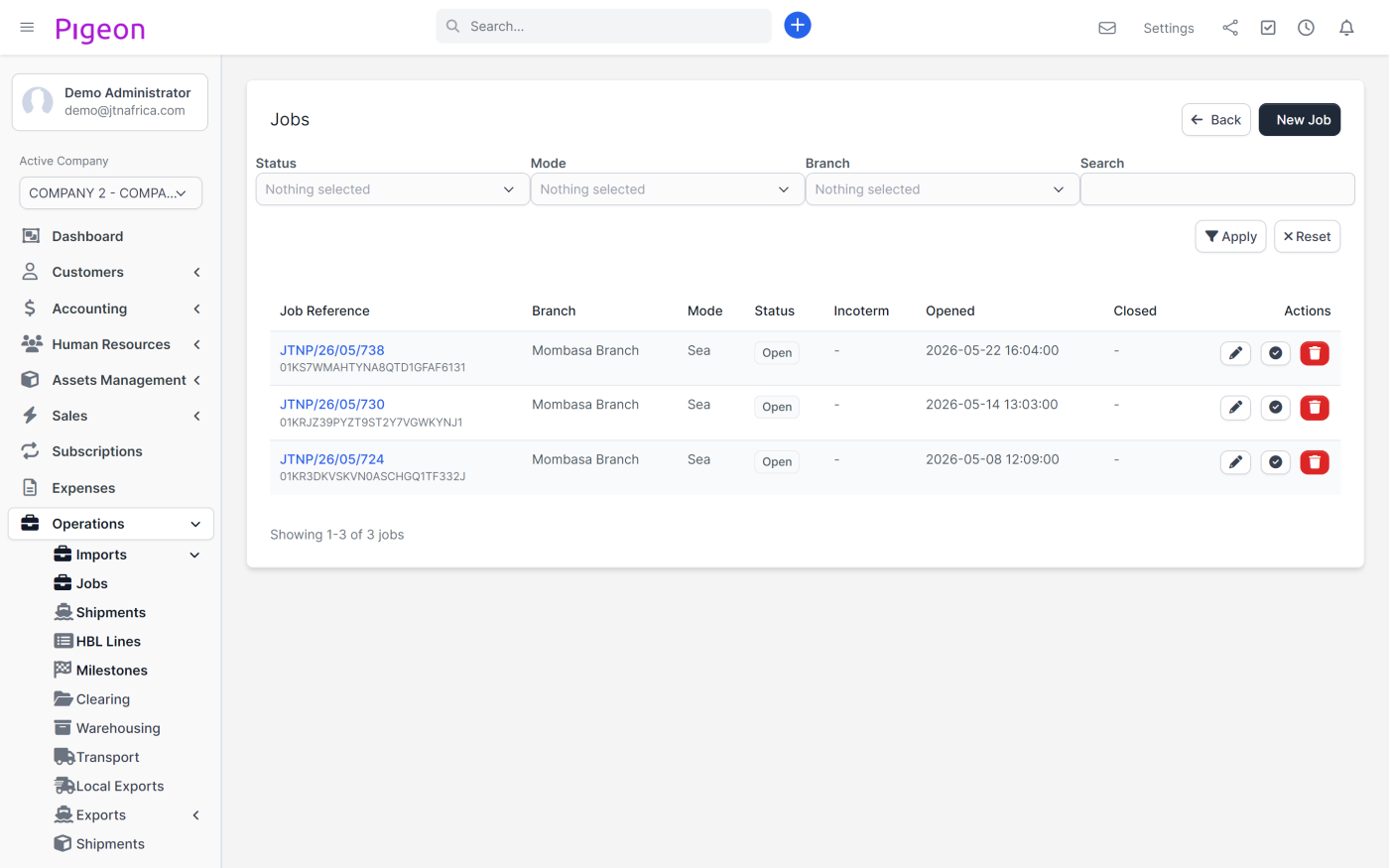Click check icon for job JTNP/26/05/730

click(x=1276, y=407)
